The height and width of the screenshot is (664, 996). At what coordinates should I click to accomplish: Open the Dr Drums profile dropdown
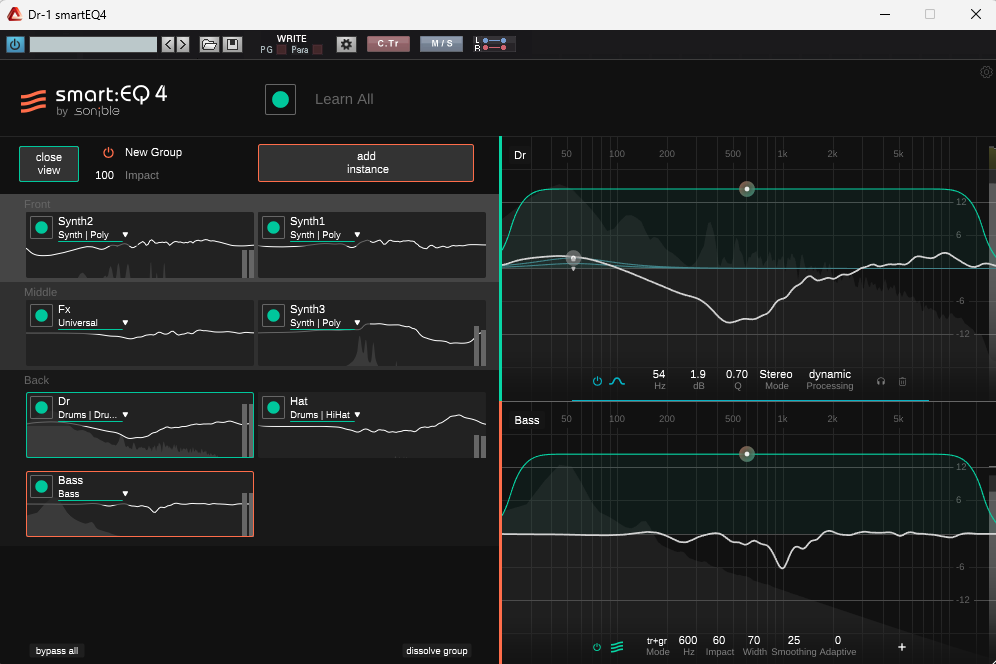93,415
